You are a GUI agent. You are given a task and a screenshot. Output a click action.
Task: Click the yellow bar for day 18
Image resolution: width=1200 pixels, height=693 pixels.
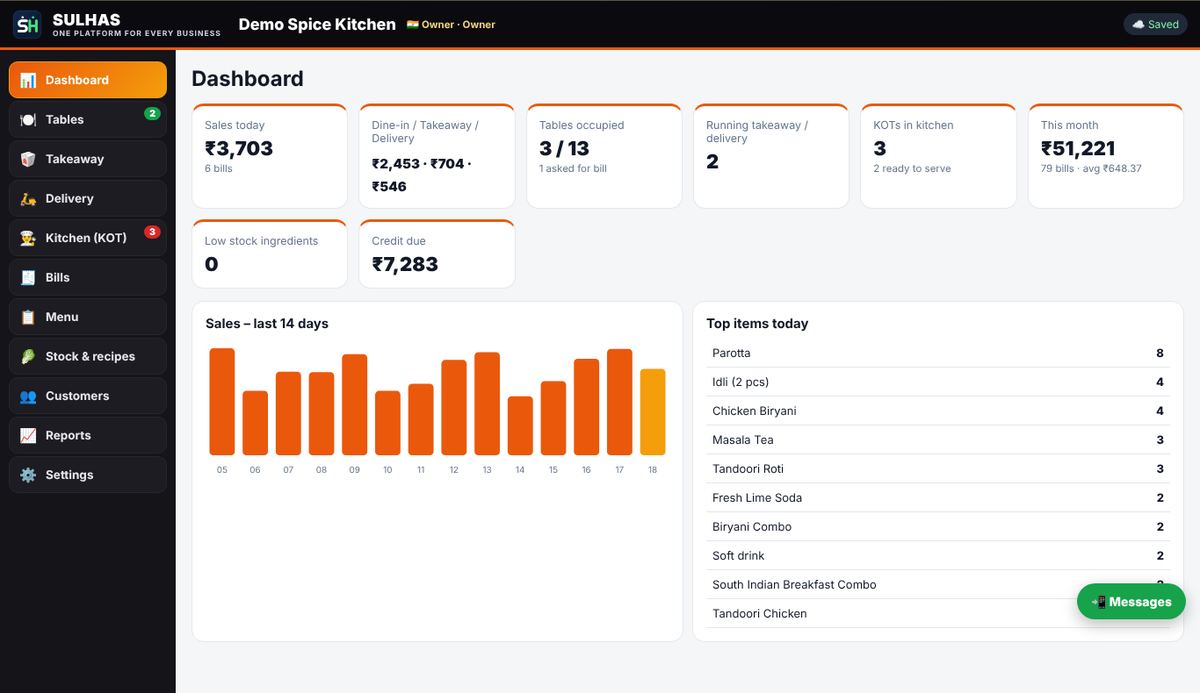tap(652, 412)
